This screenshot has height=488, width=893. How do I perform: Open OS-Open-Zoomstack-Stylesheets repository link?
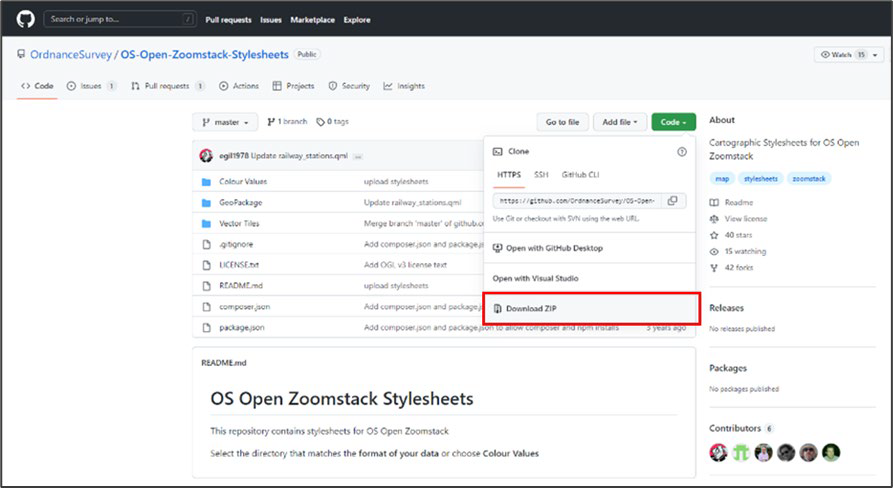tap(204, 55)
